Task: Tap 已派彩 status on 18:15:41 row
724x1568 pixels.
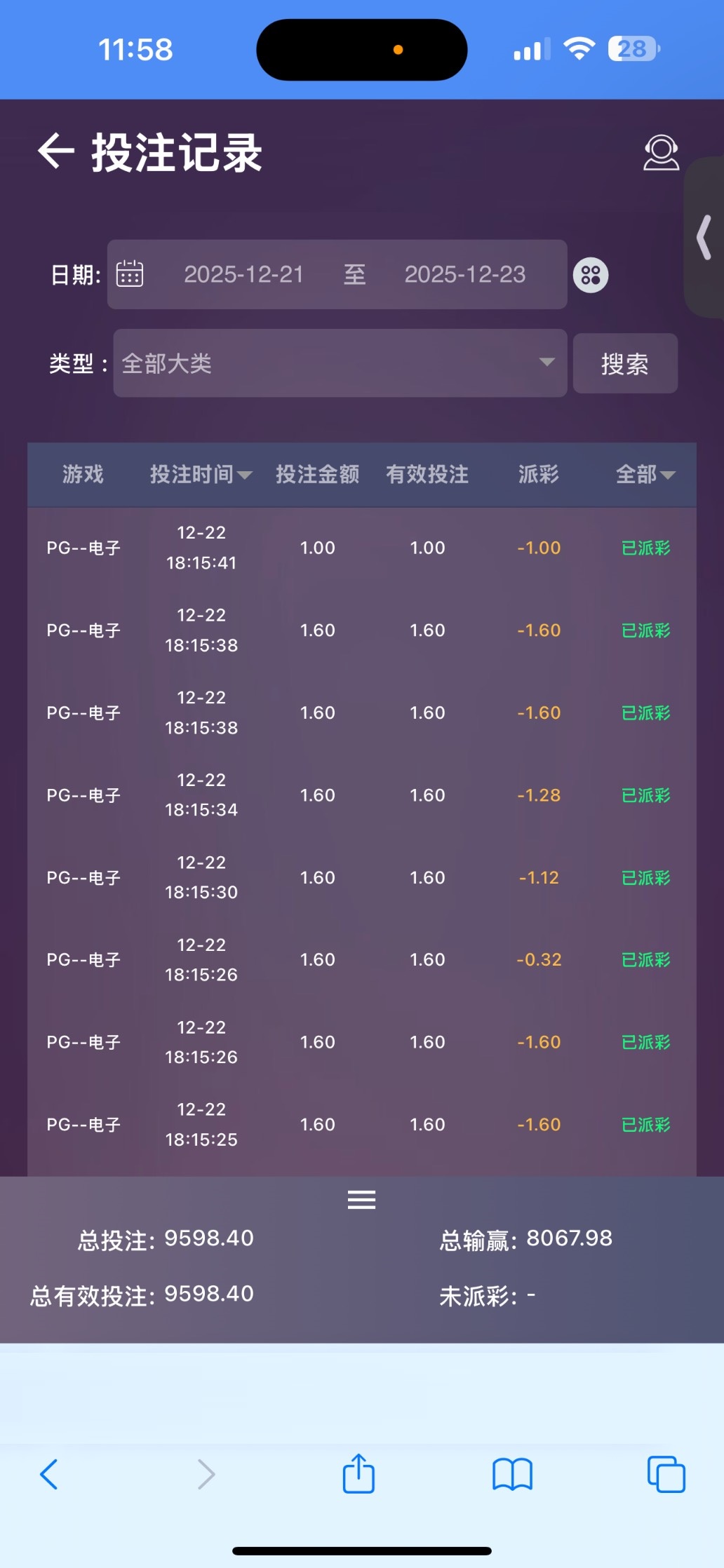Action: click(645, 548)
